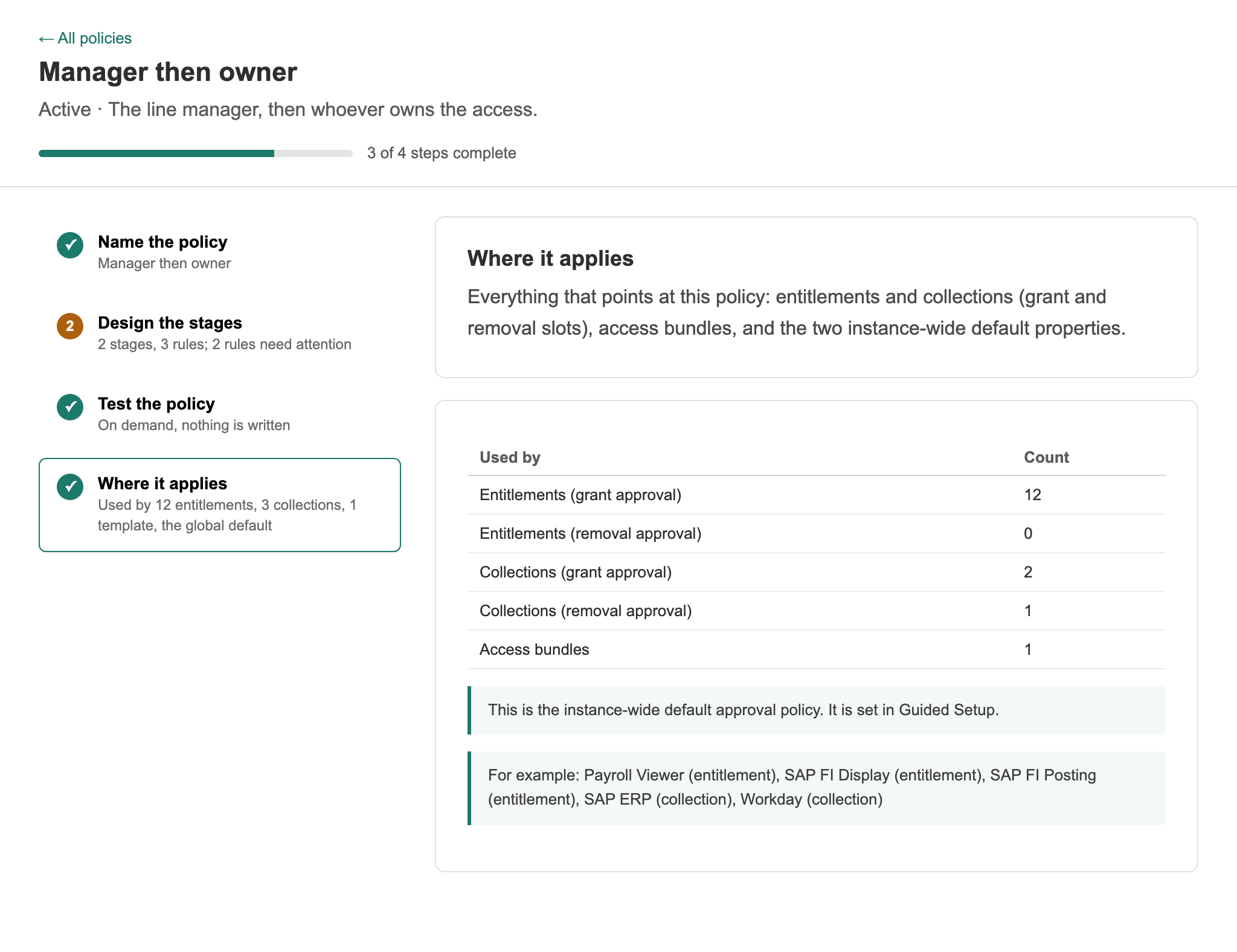The image size is (1237, 952).
Task: Click the 'For example: Payroll Viewer' note
Action: (x=817, y=788)
